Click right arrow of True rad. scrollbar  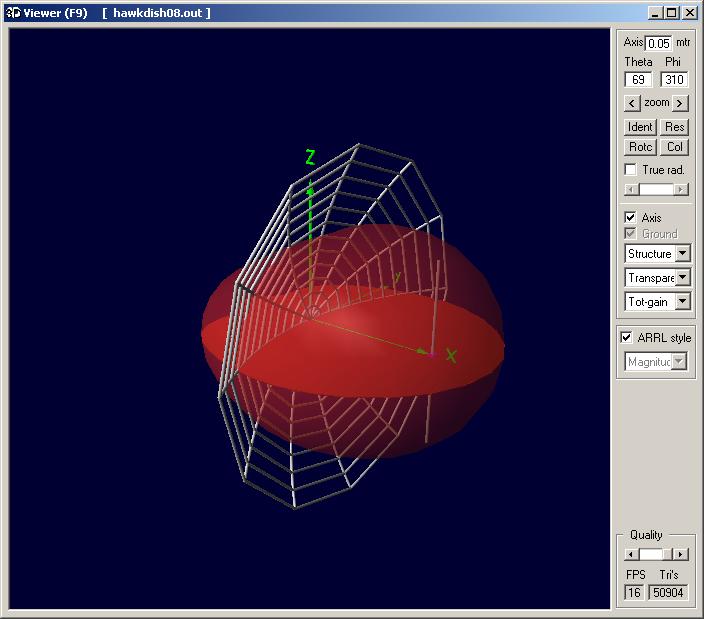point(681,189)
